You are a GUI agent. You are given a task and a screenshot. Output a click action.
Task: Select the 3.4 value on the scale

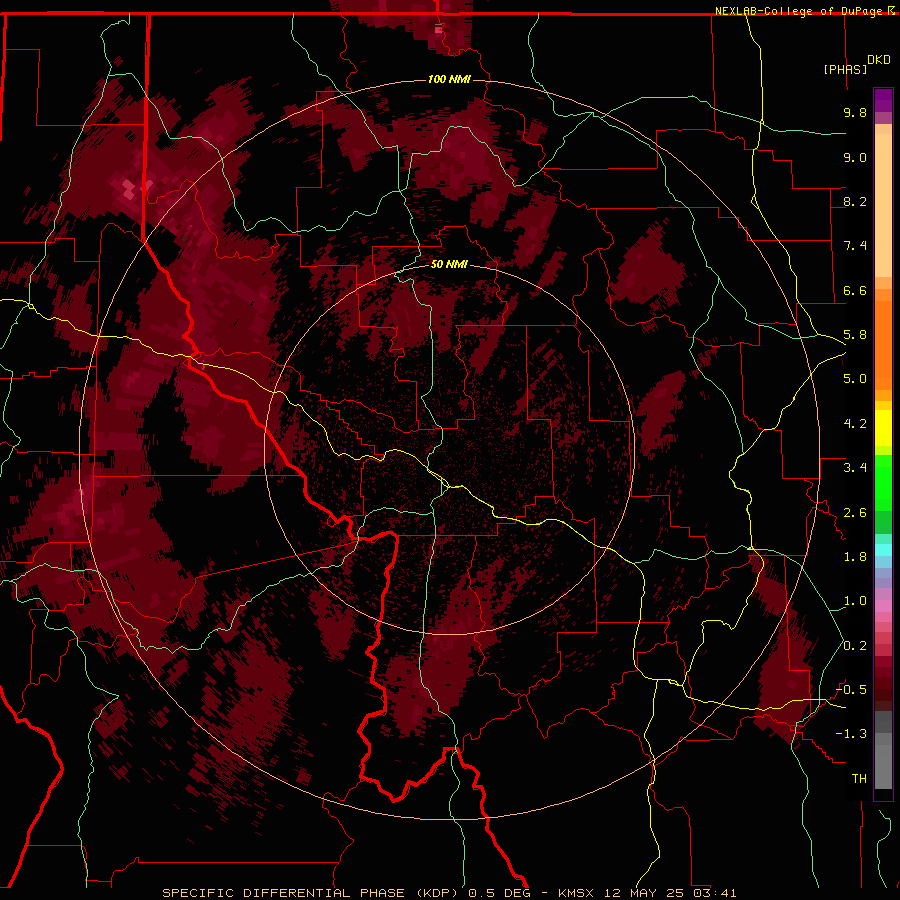[855, 468]
